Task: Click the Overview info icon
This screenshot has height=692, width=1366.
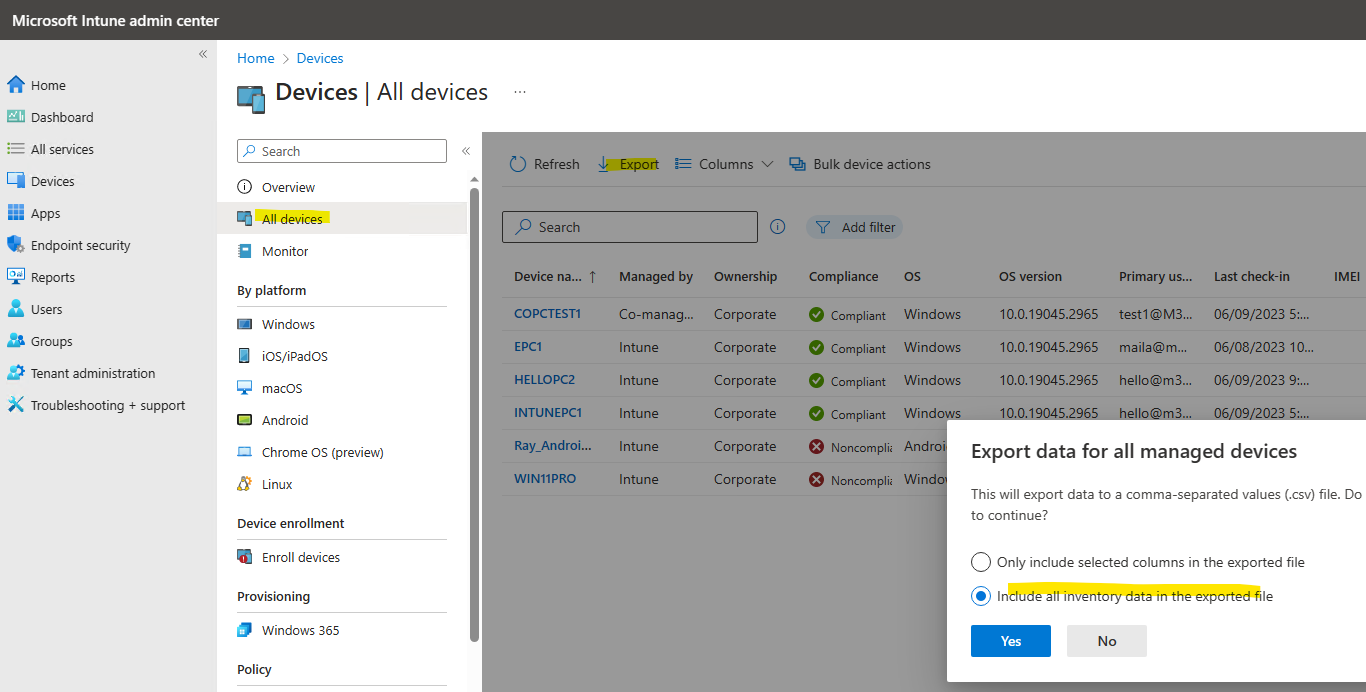Action: [x=245, y=187]
